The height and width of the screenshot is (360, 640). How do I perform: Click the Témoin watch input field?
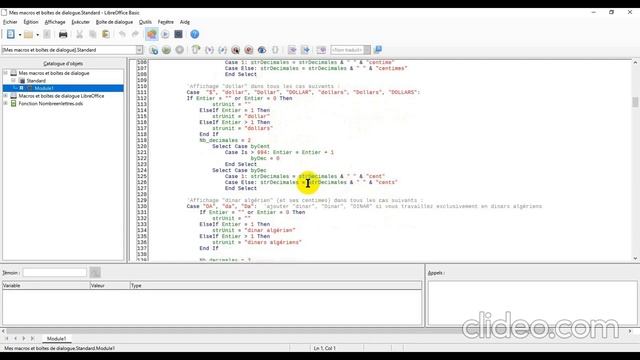pyautogui.click(x=55, y=272)
